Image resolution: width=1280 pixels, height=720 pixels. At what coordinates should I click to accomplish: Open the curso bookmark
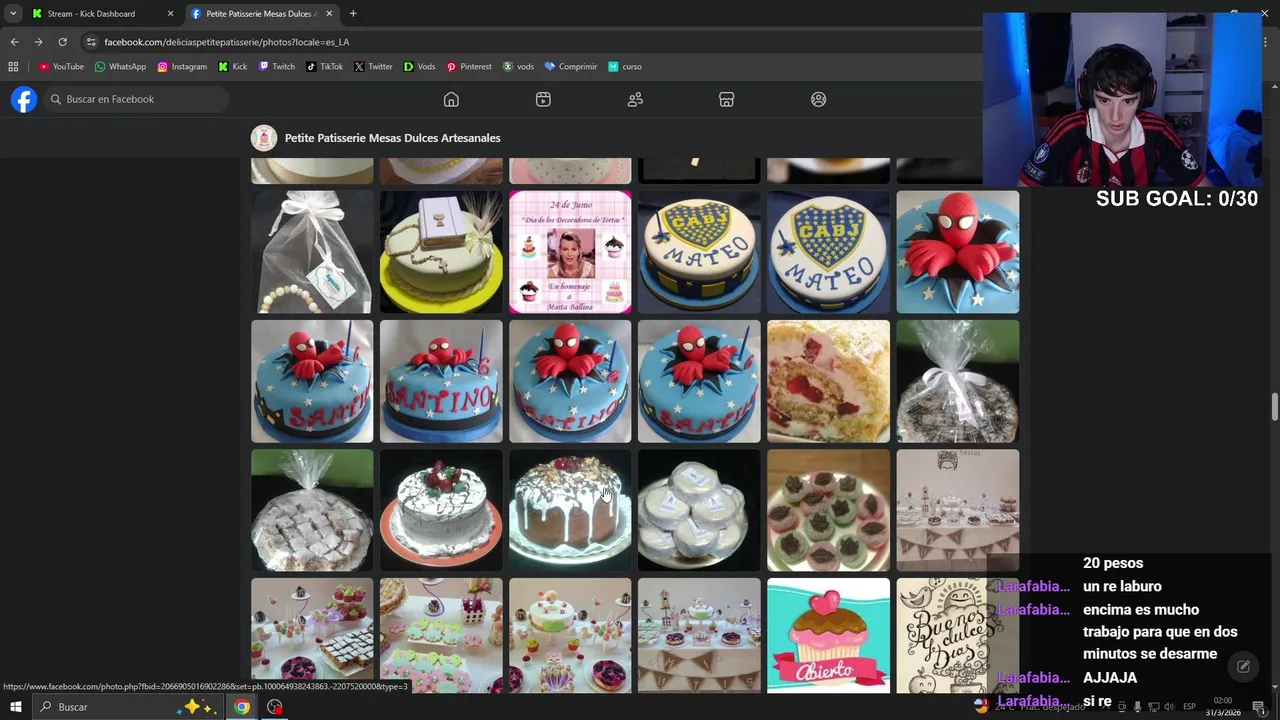tap(625, 67)
